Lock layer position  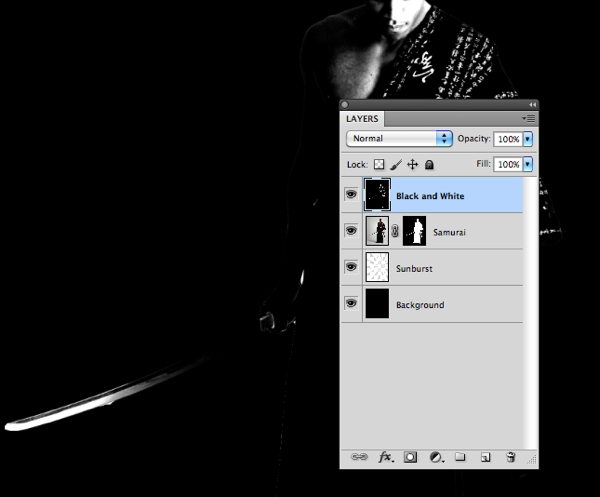(x=412, y=165)
